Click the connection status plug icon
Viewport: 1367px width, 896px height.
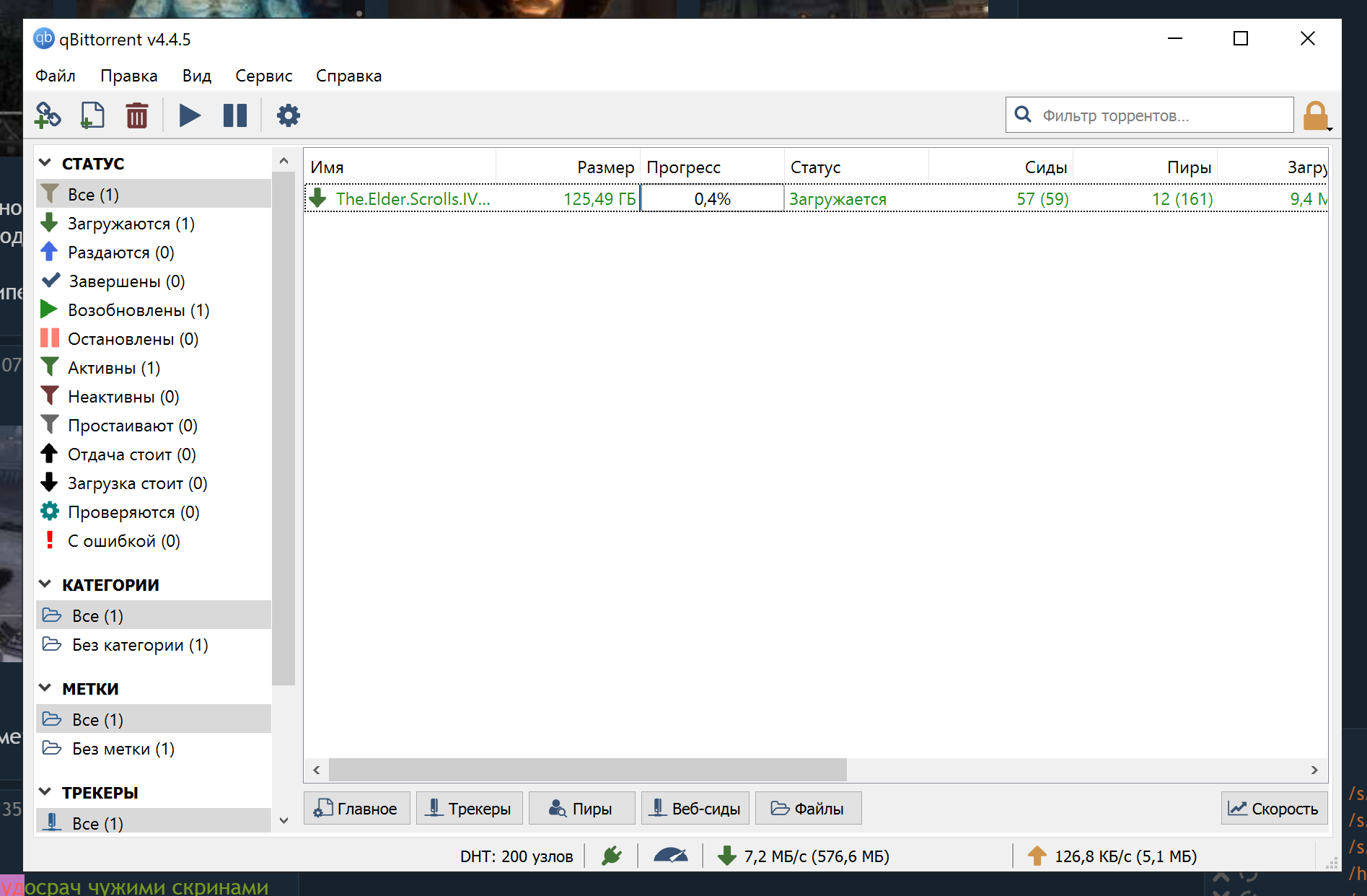[x=612, y=856]
